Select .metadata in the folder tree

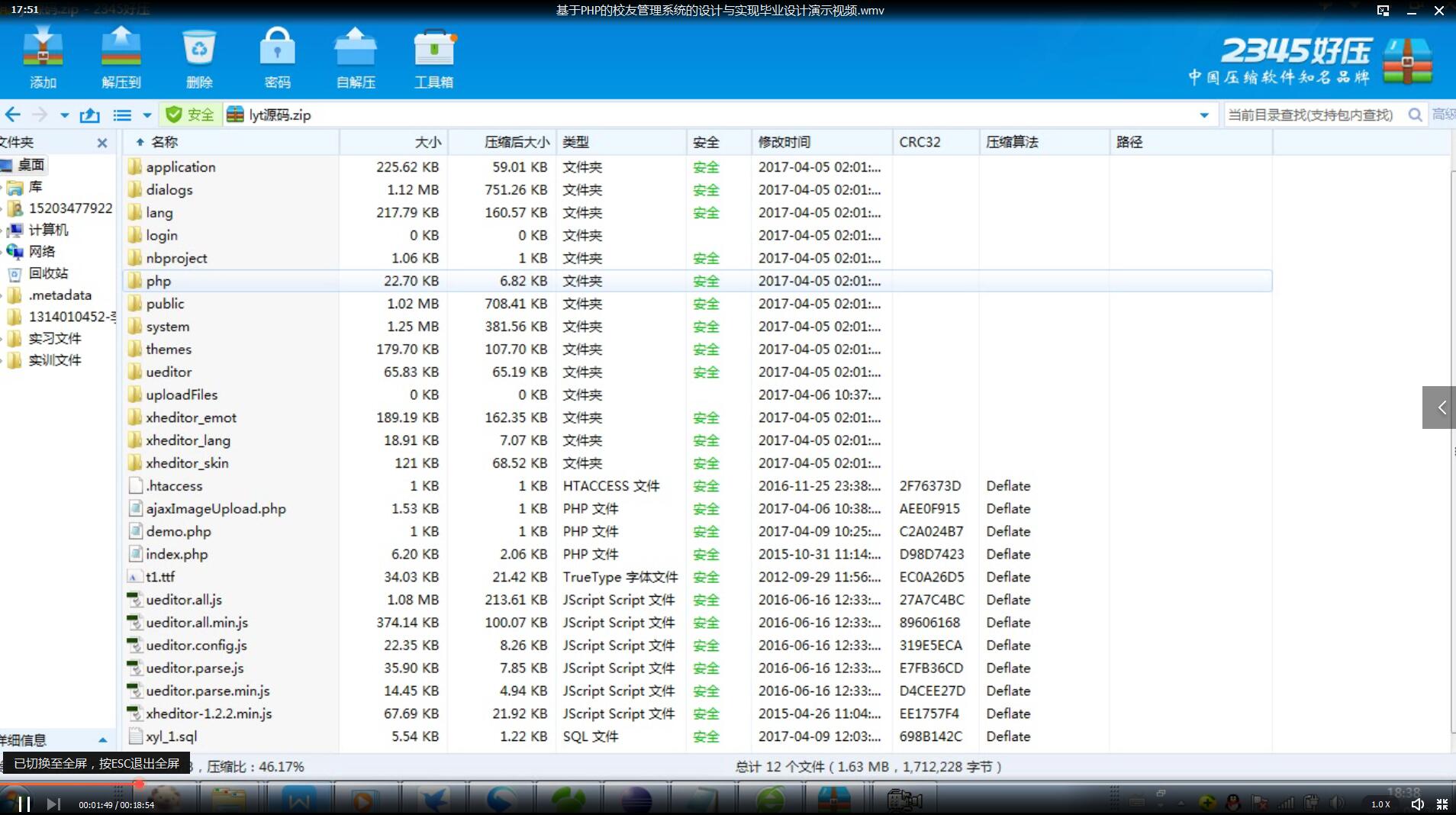60,295
